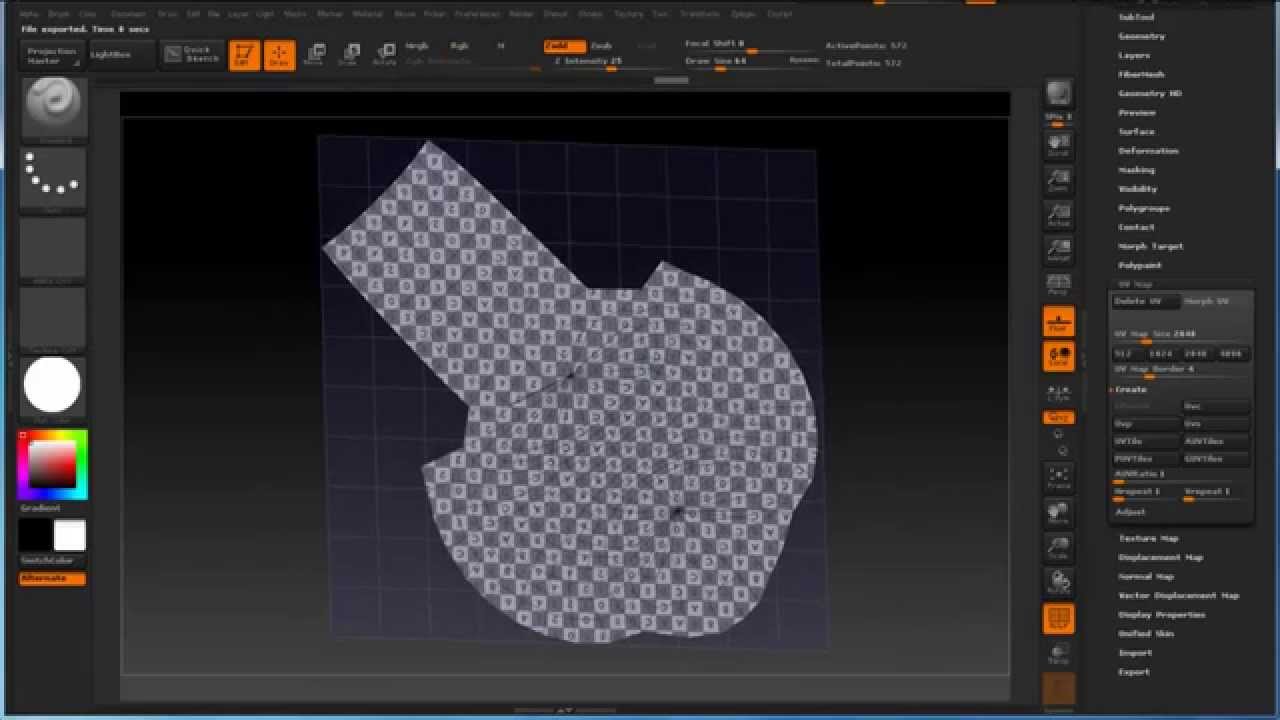Click the Zoom canvas icon
Viewport: 1280px width, 720px height.
point(1058,180)
